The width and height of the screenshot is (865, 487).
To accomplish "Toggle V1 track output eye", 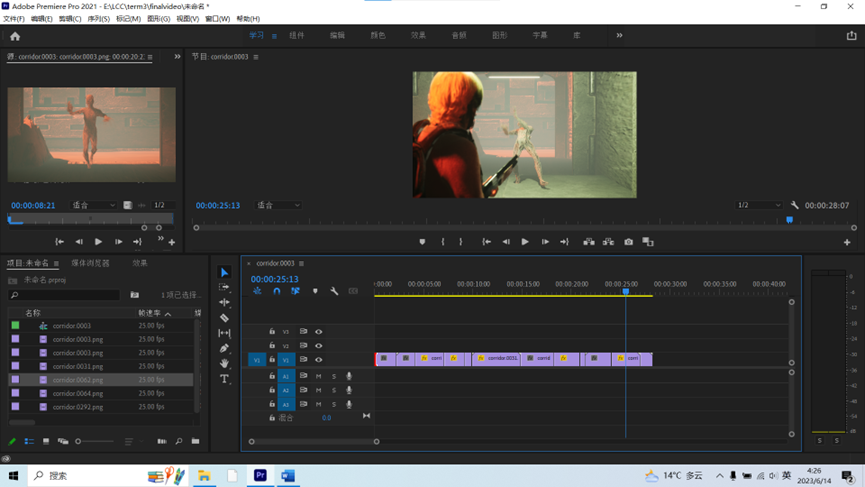I will click(x=318, y=359).
